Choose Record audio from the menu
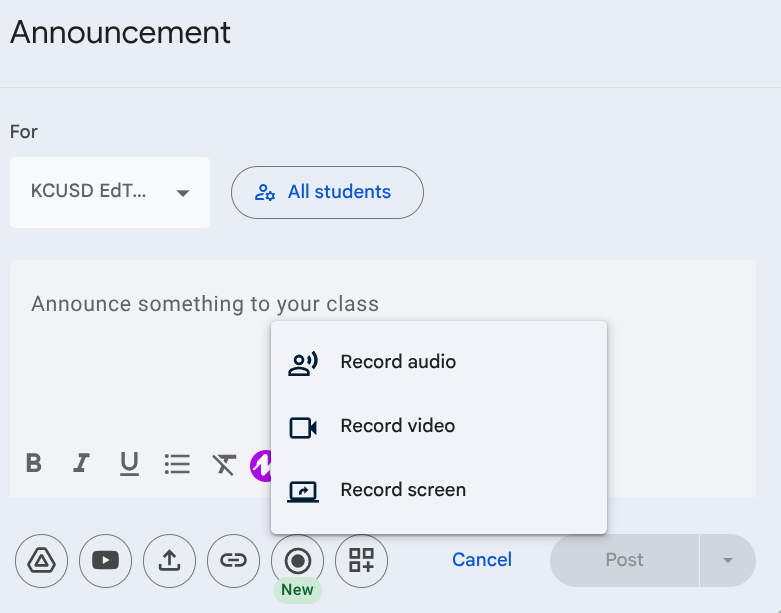781x613 pixels. tap(398, 362)
